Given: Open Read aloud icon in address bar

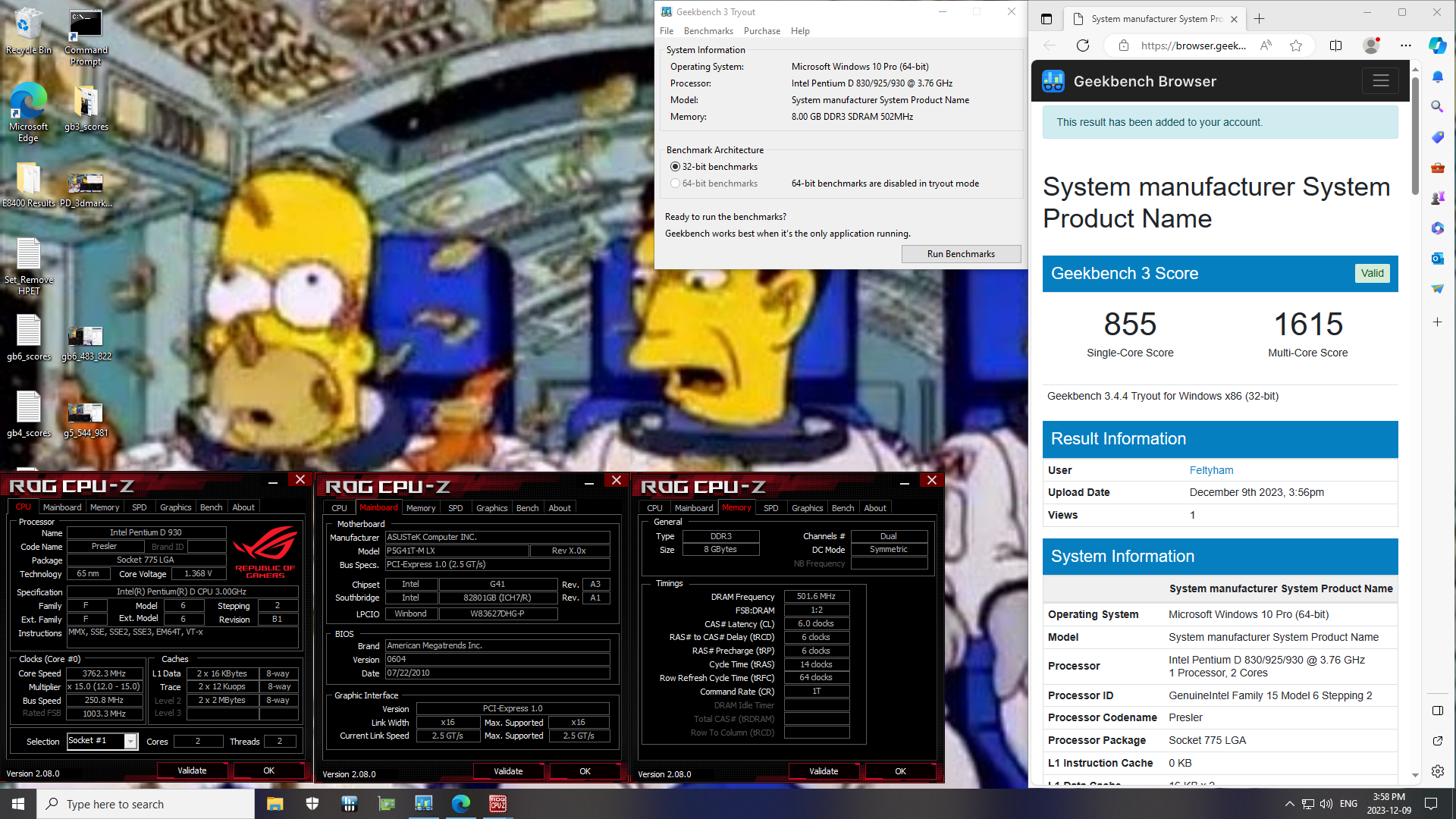Looking at the screenshot, I should [x=1266, y=45].
